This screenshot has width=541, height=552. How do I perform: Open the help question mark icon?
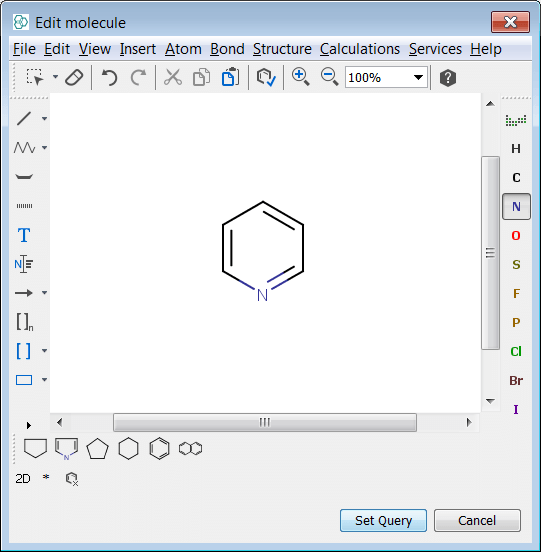coord(448,78)
